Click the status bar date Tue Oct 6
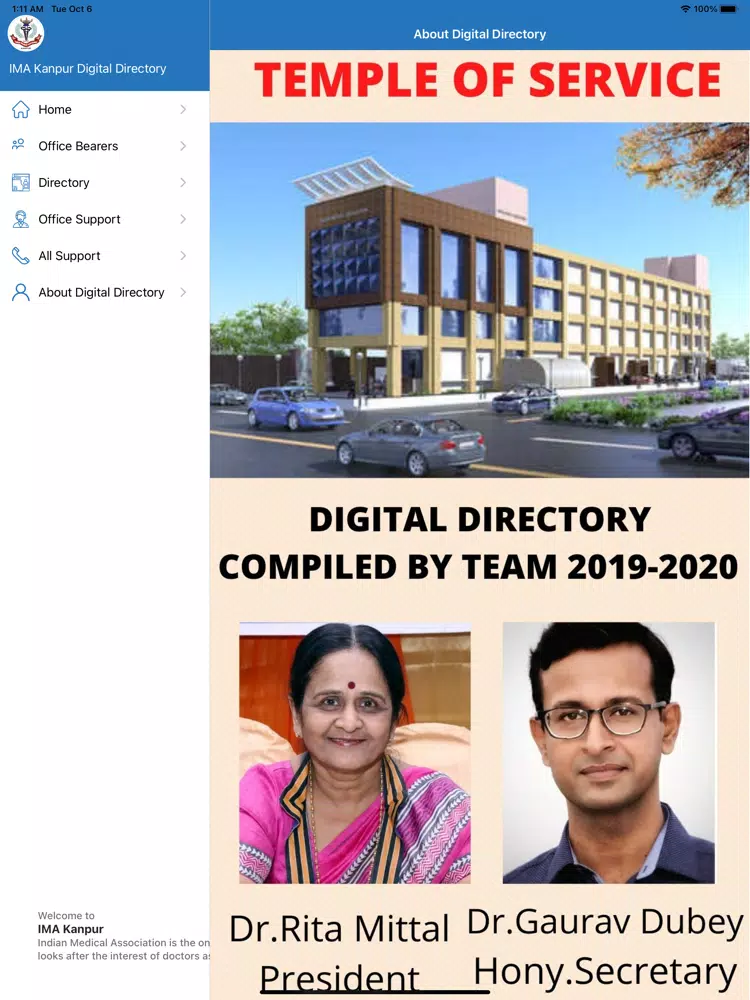The width and height of the screenshot is (750, 1000). (71, 9)
